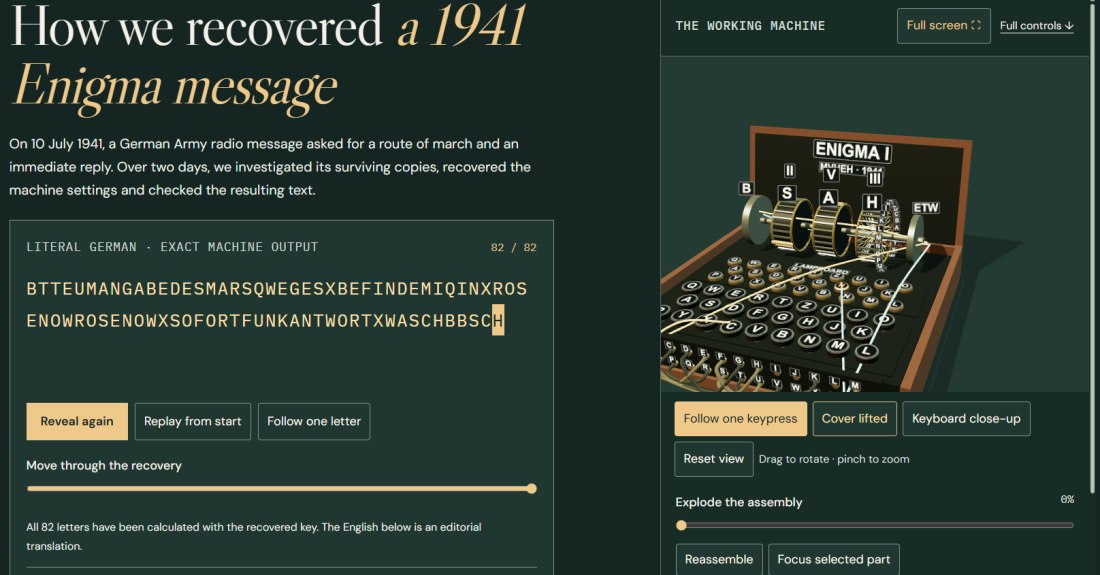
Task: Click the M key on the 3D keyboard
Action: tap(838, 346)
